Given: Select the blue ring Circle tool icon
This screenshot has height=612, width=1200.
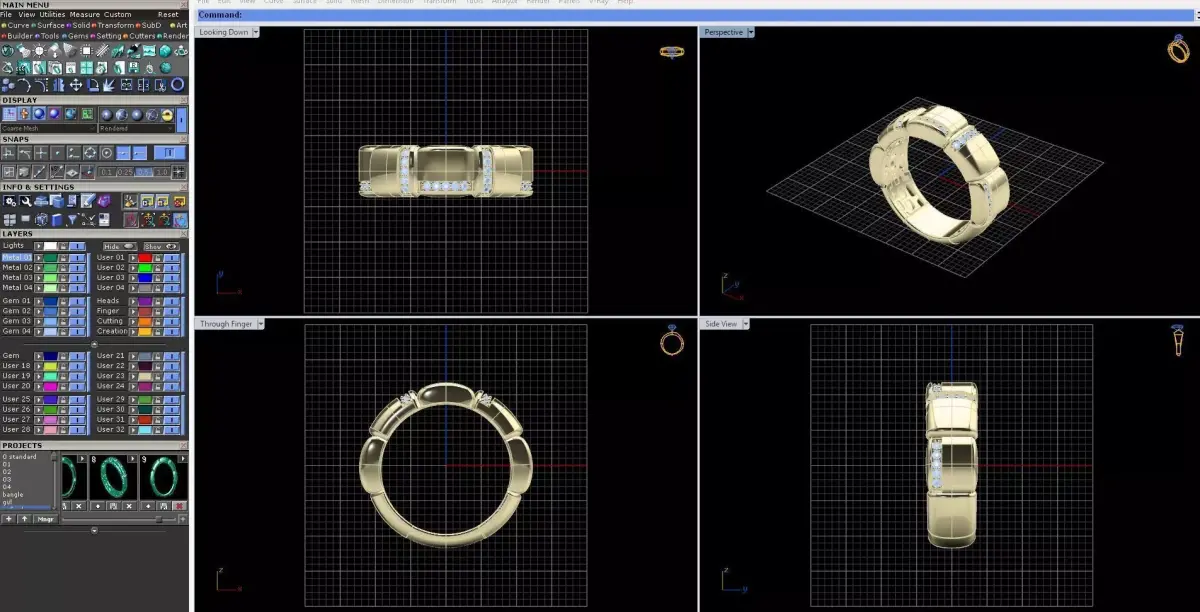Looking at the screenshot, I should point(177,85).
